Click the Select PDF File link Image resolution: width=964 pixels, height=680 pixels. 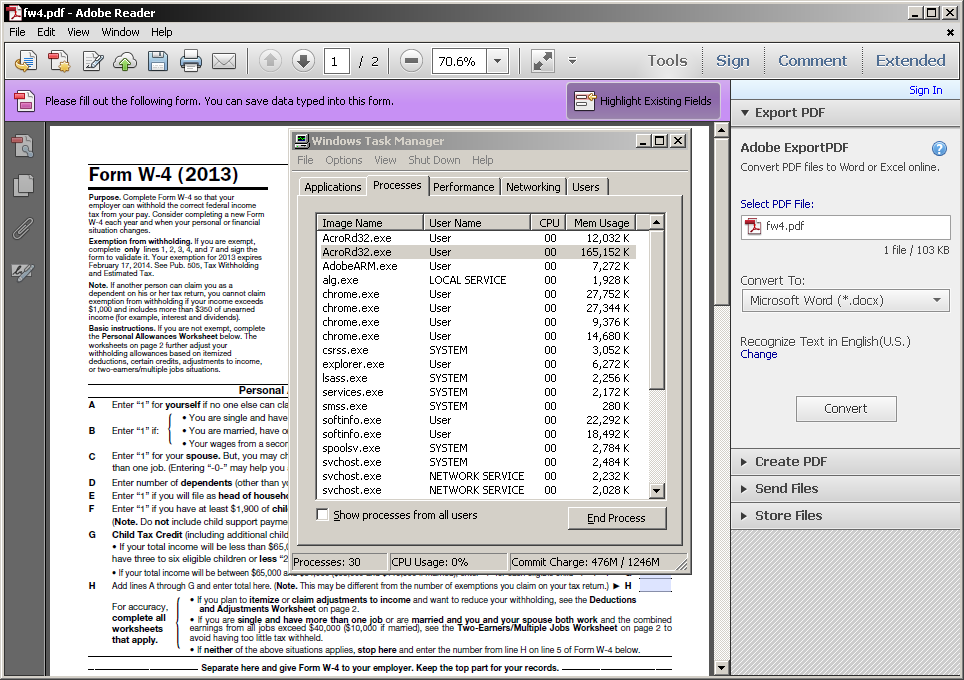pyautogui.click(x=776, y=204)
